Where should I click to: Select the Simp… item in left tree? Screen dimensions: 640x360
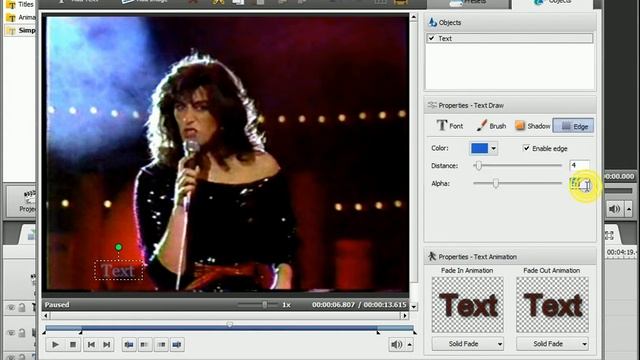[20, 30]
